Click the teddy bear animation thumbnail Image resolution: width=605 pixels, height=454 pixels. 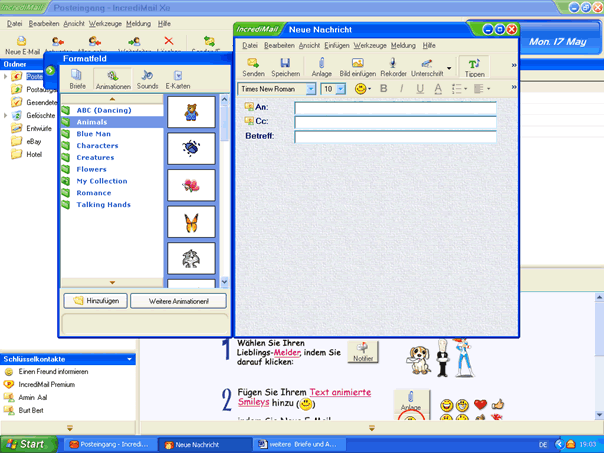click(x=191, y=112)
